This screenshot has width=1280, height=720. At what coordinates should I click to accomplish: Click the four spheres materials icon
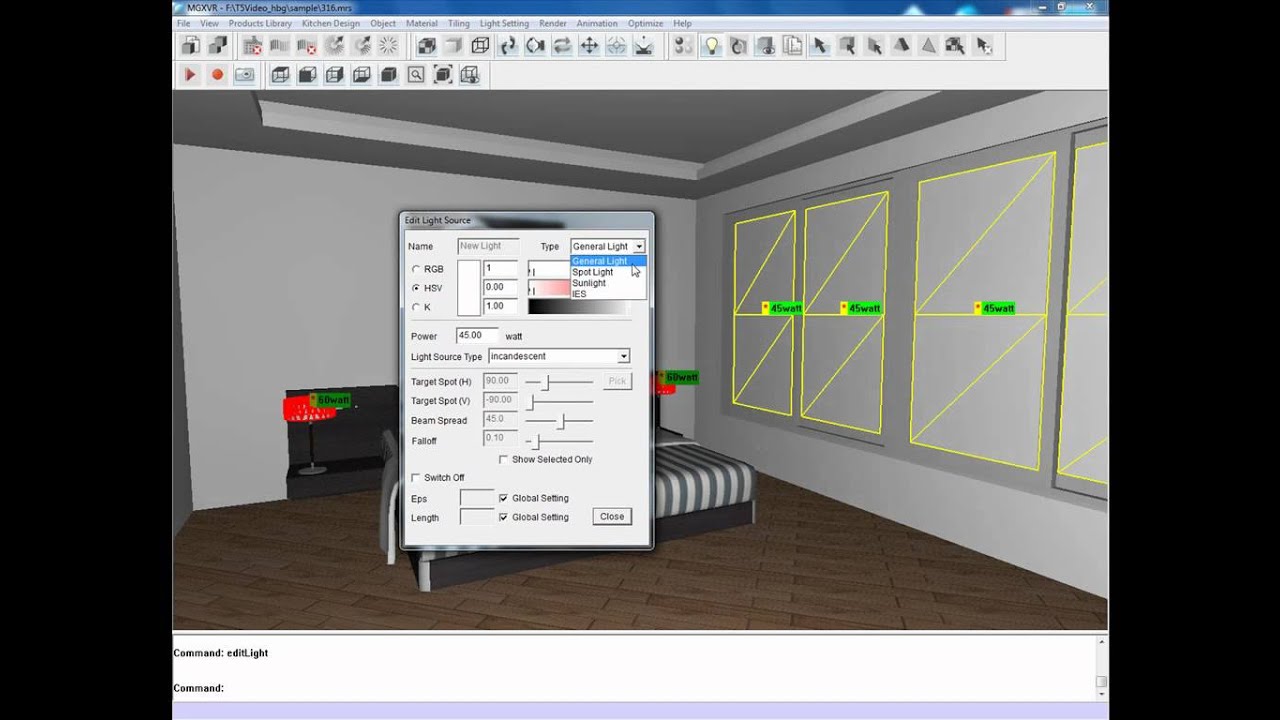click(684, 45)
